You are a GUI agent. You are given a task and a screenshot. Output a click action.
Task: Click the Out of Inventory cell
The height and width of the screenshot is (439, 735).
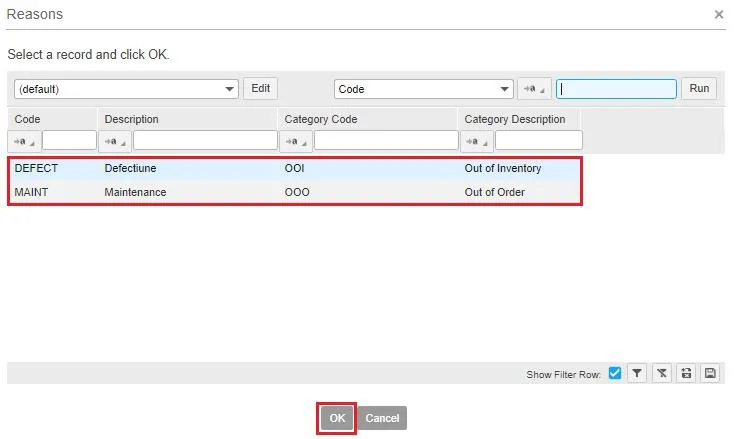[502, 169]
